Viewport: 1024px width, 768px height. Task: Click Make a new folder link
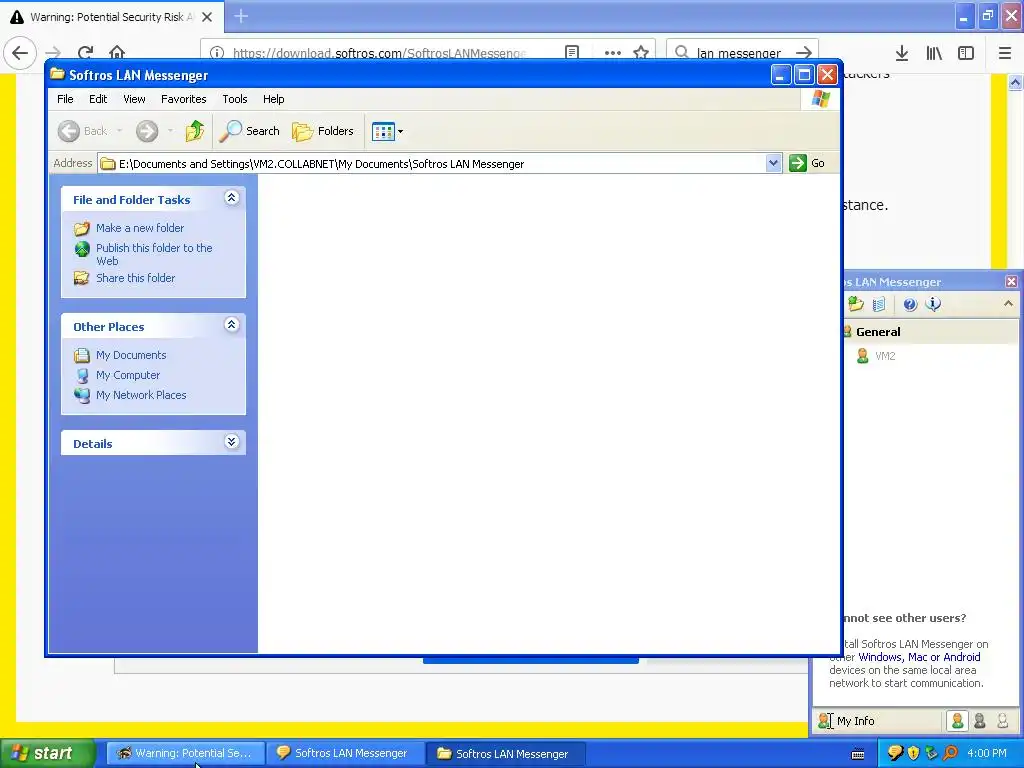140,228
